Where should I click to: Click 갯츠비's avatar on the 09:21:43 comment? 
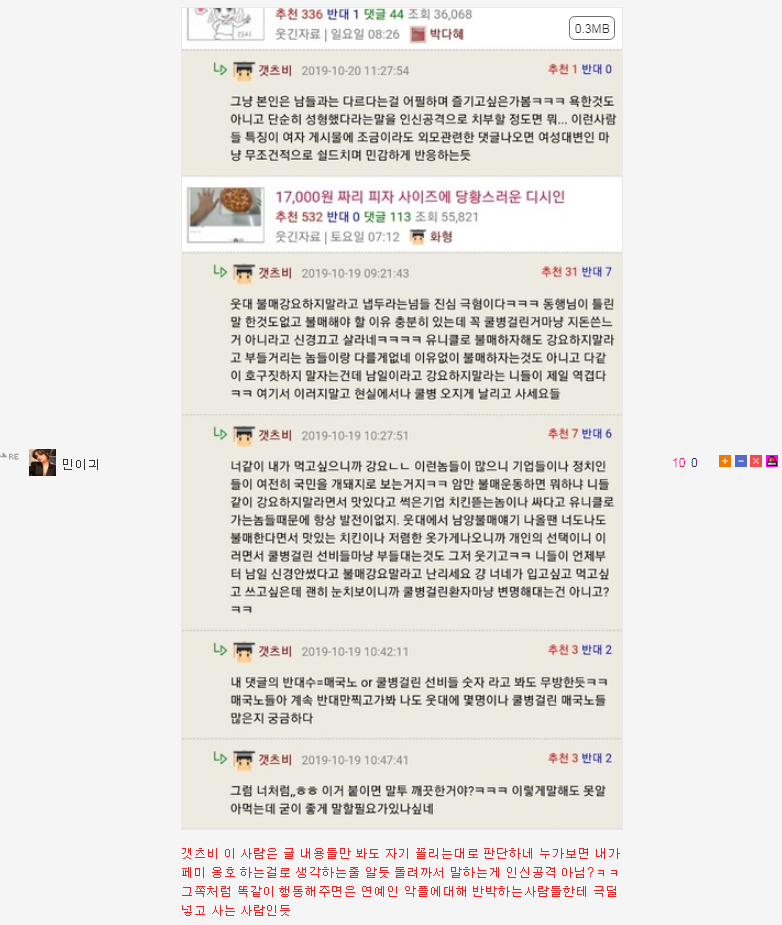tap(244, 274)
